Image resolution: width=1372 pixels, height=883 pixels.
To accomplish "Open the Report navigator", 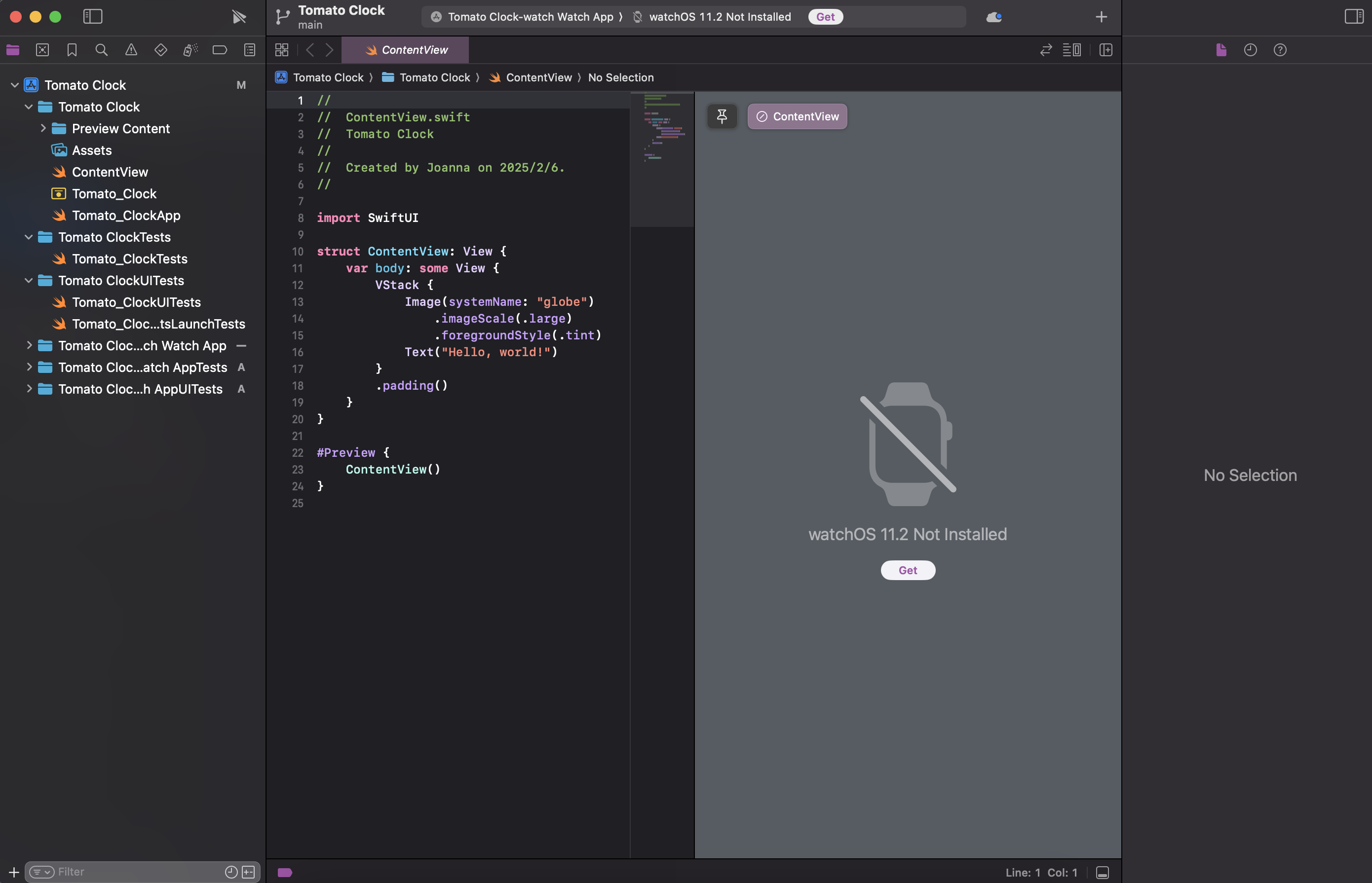I will [x=250, y=50].
